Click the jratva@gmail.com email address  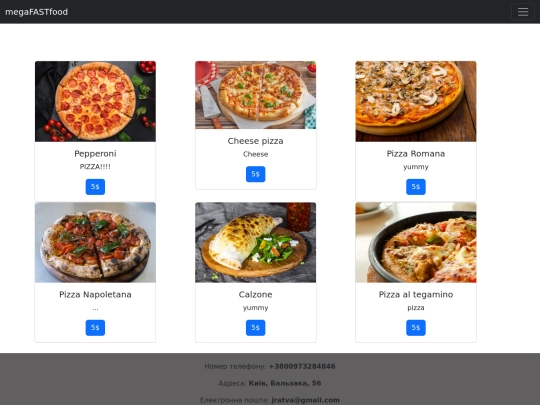click(x=305, y=400)
